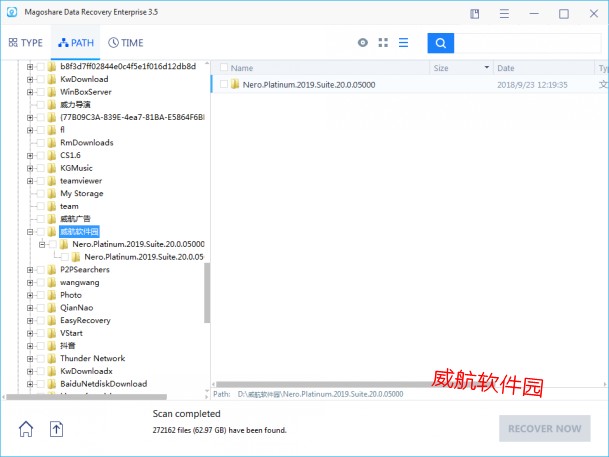Click the date 2018/9/23 12:19:35
Image resolution: width=609 pixels, height=457 pixels.
tap(532, 85)
